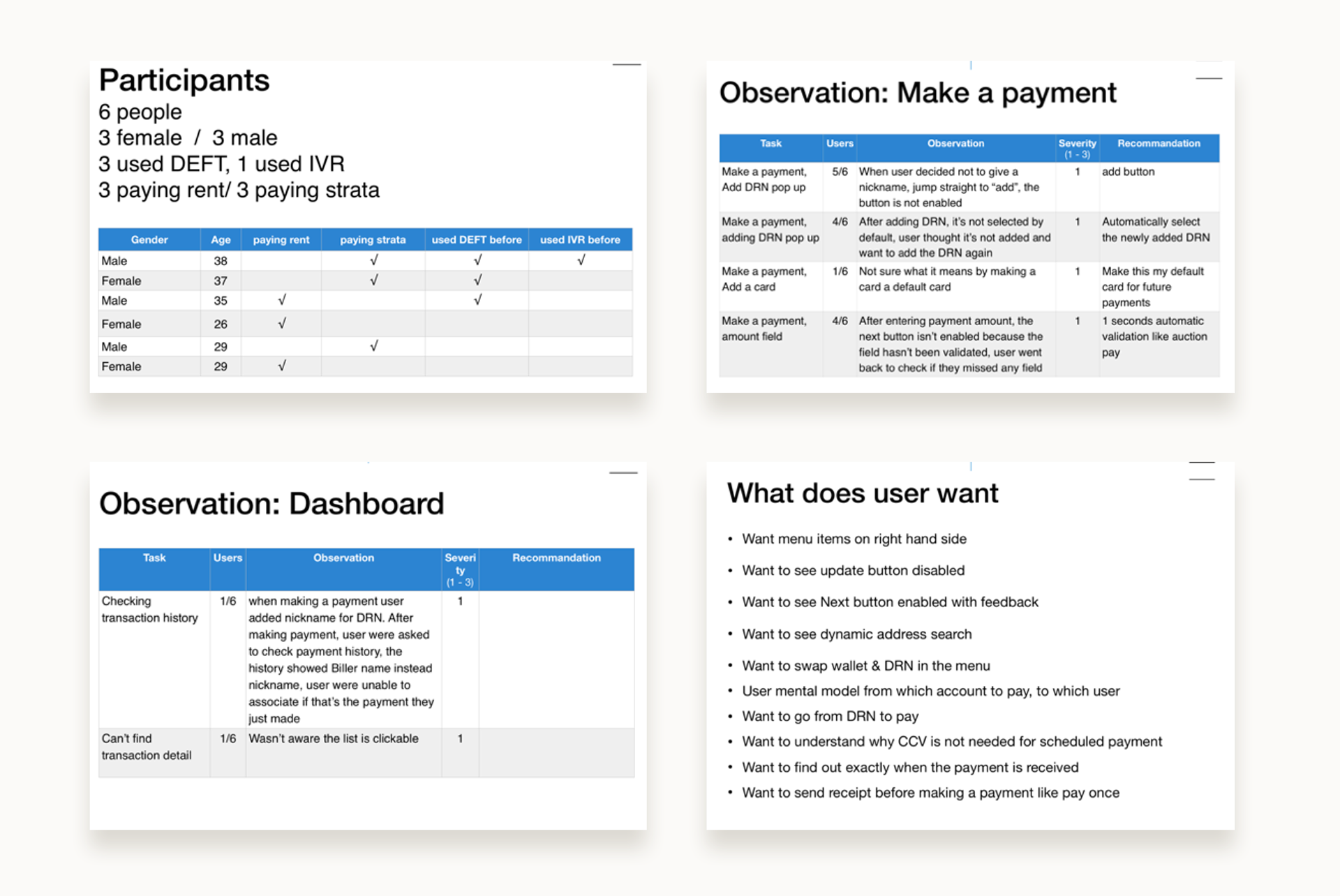Viewport: 1340px width, 896px height.
Task: Click 'Want to find out exactly when' bullet
Action: coord(910,767)
